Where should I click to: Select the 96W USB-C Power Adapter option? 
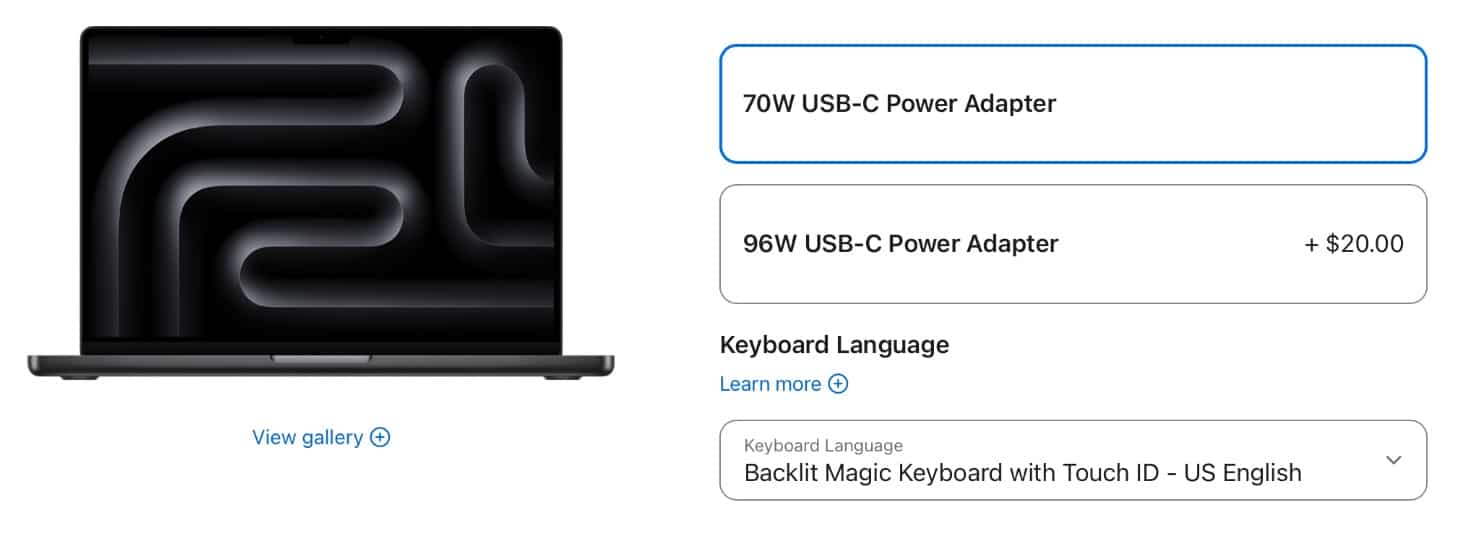coord(1072,244)
